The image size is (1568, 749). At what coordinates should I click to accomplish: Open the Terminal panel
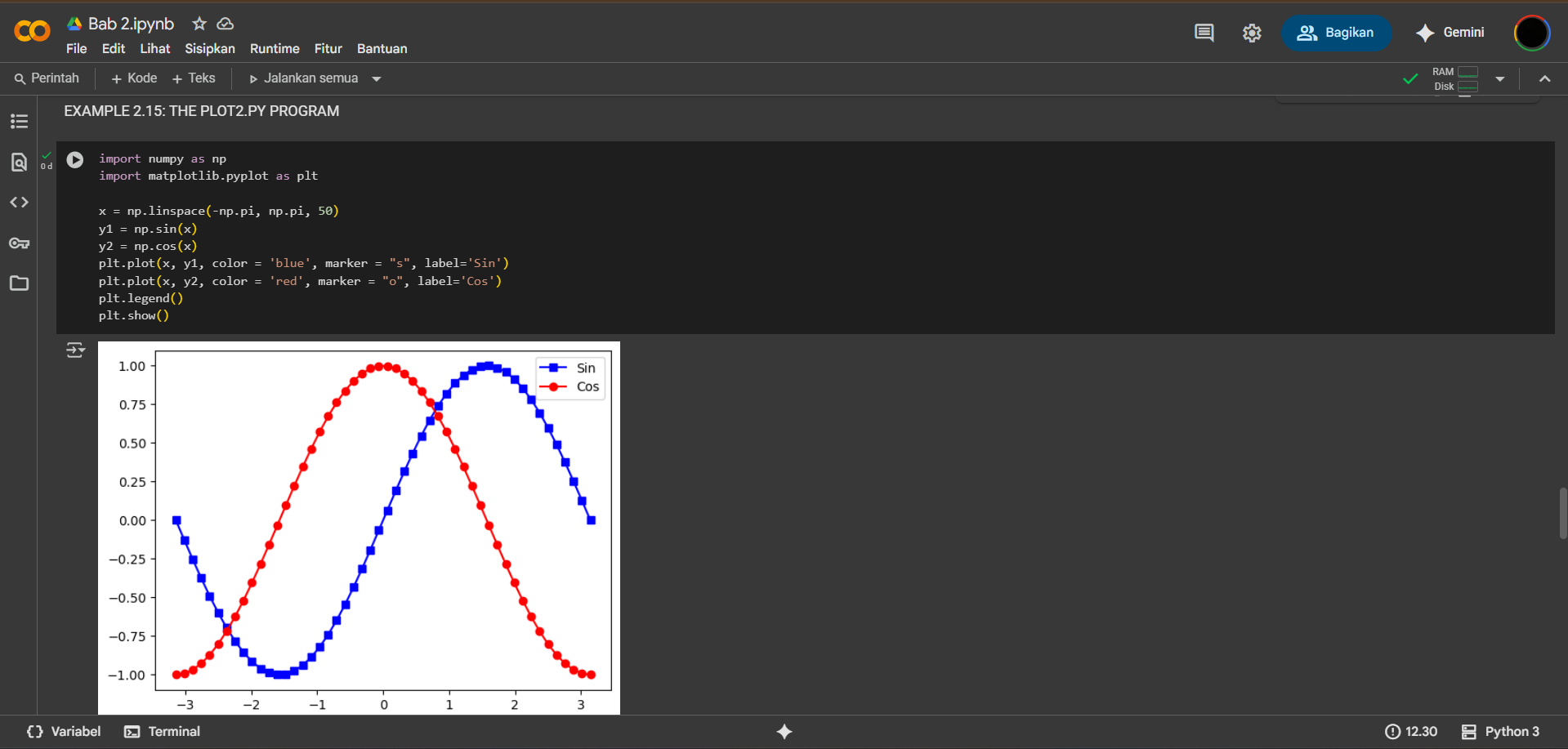tap(163, 732)
